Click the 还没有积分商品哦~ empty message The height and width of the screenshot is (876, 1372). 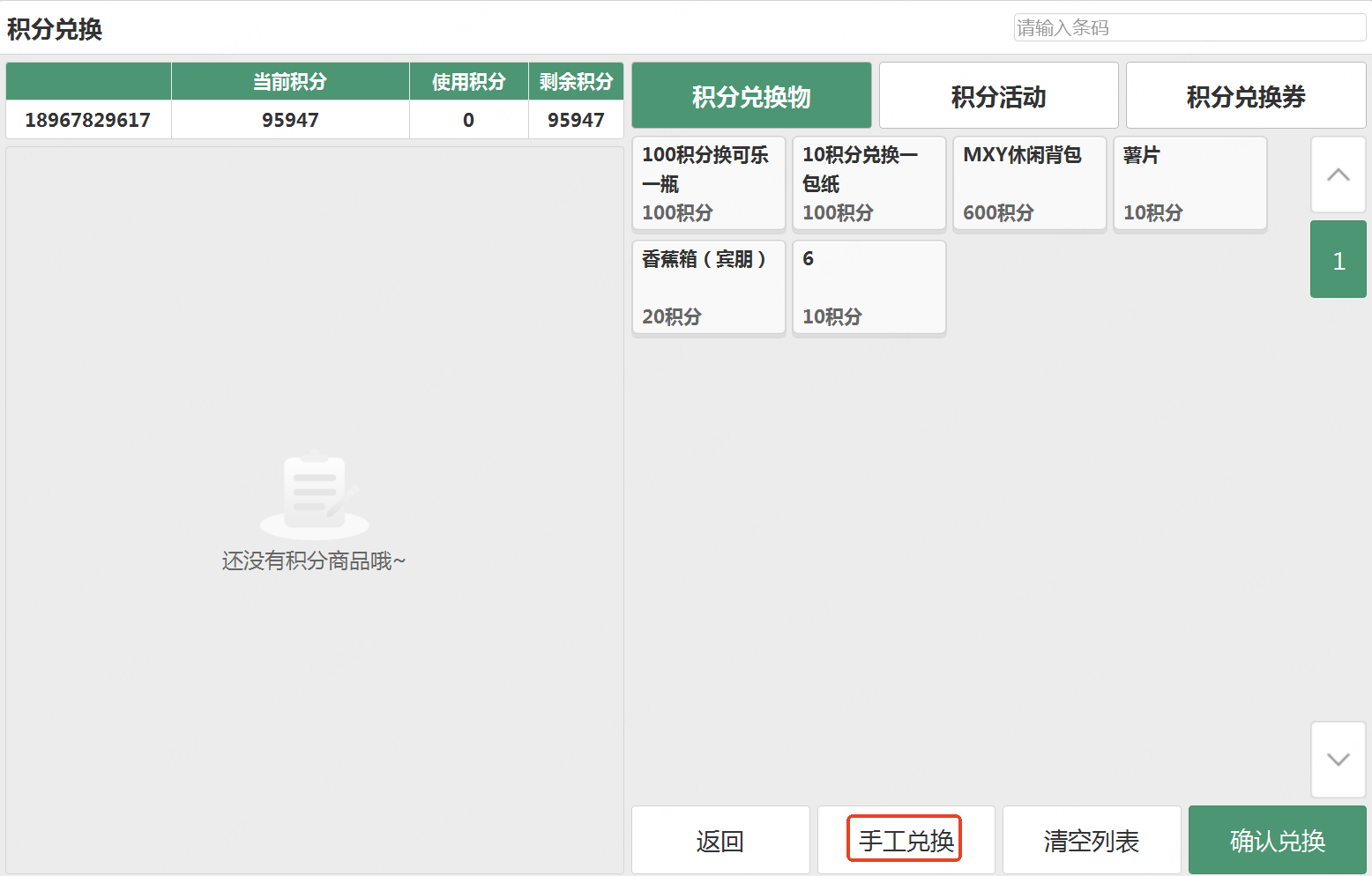pos(314,560)
